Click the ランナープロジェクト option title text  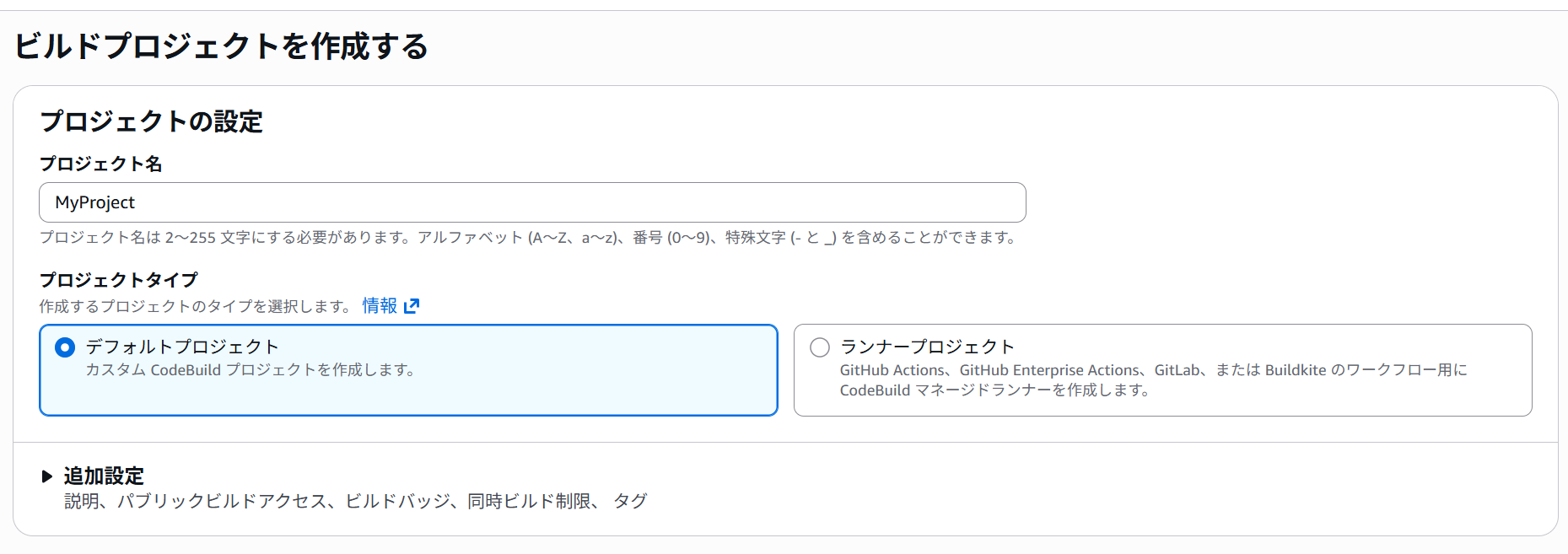(927, 347)
